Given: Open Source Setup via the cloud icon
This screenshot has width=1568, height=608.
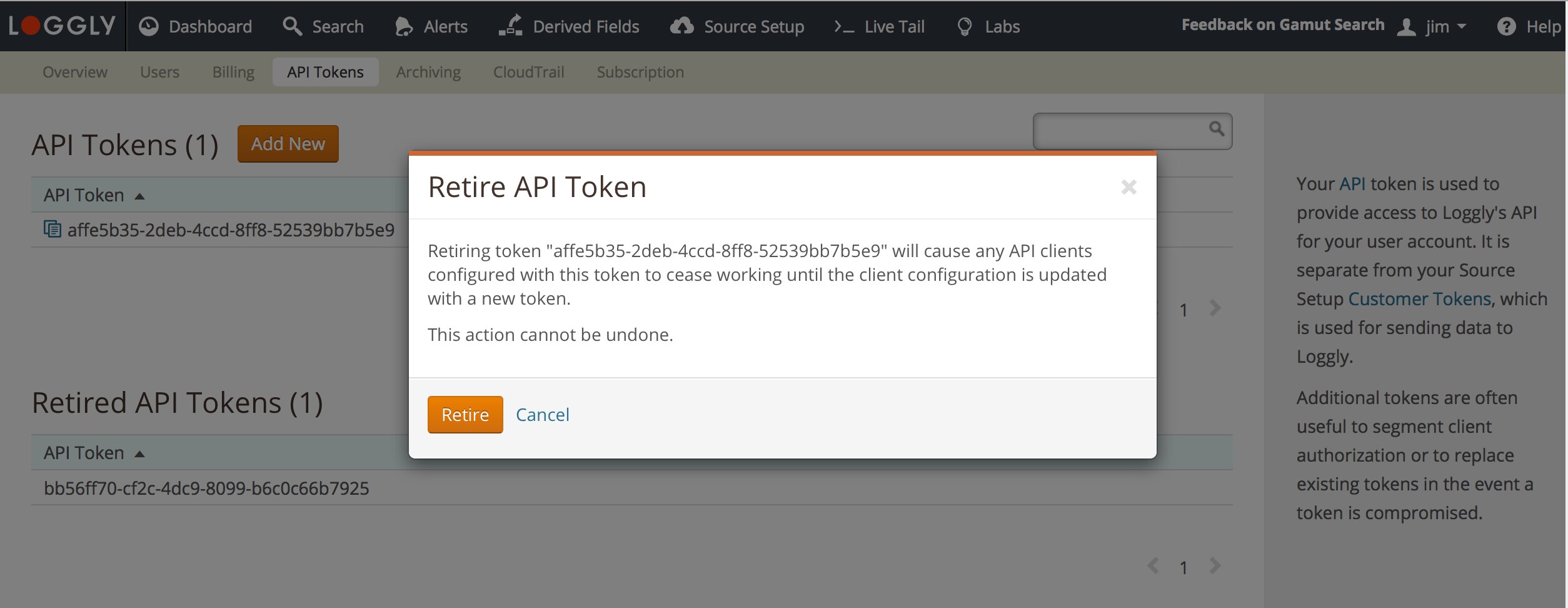Looking at the screenshot, I should click(x=737, y=26).
